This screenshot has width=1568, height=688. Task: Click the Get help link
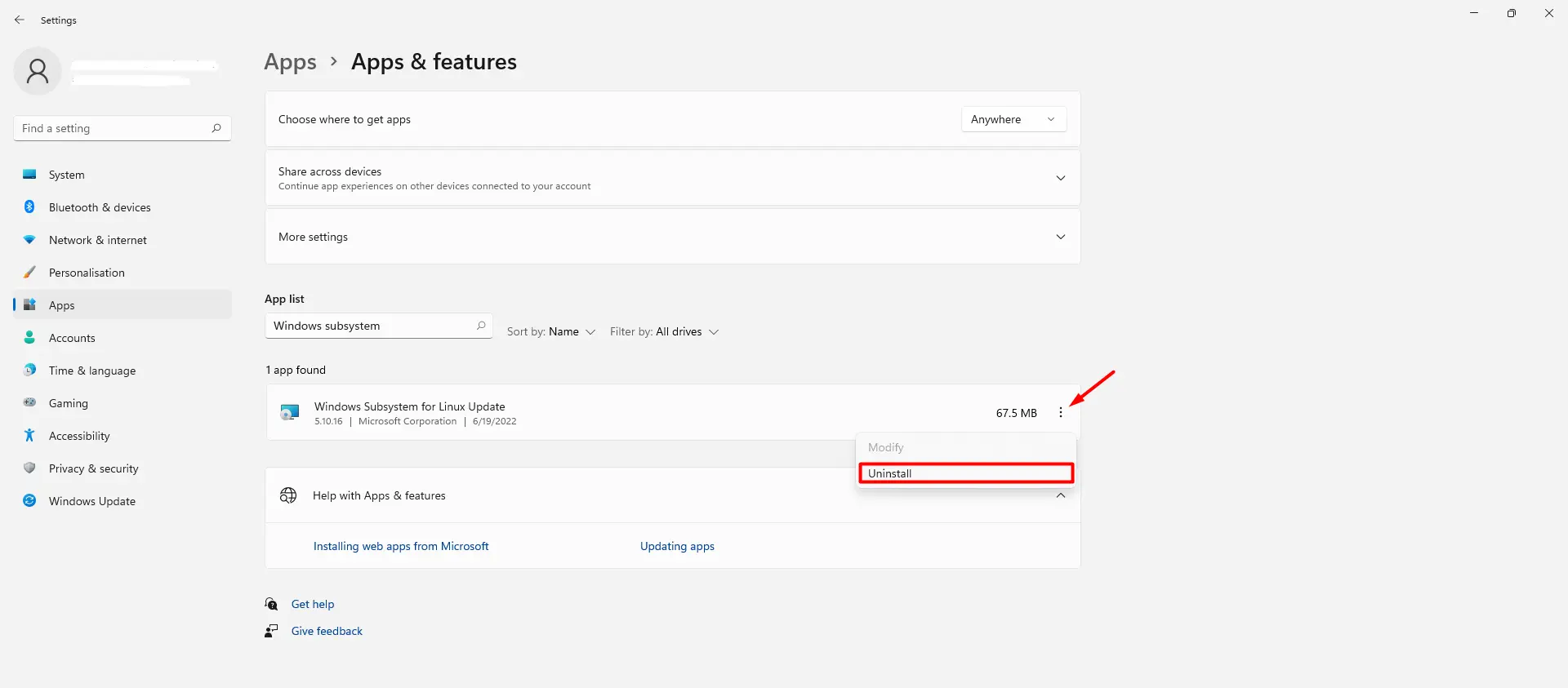pos(313,604)
